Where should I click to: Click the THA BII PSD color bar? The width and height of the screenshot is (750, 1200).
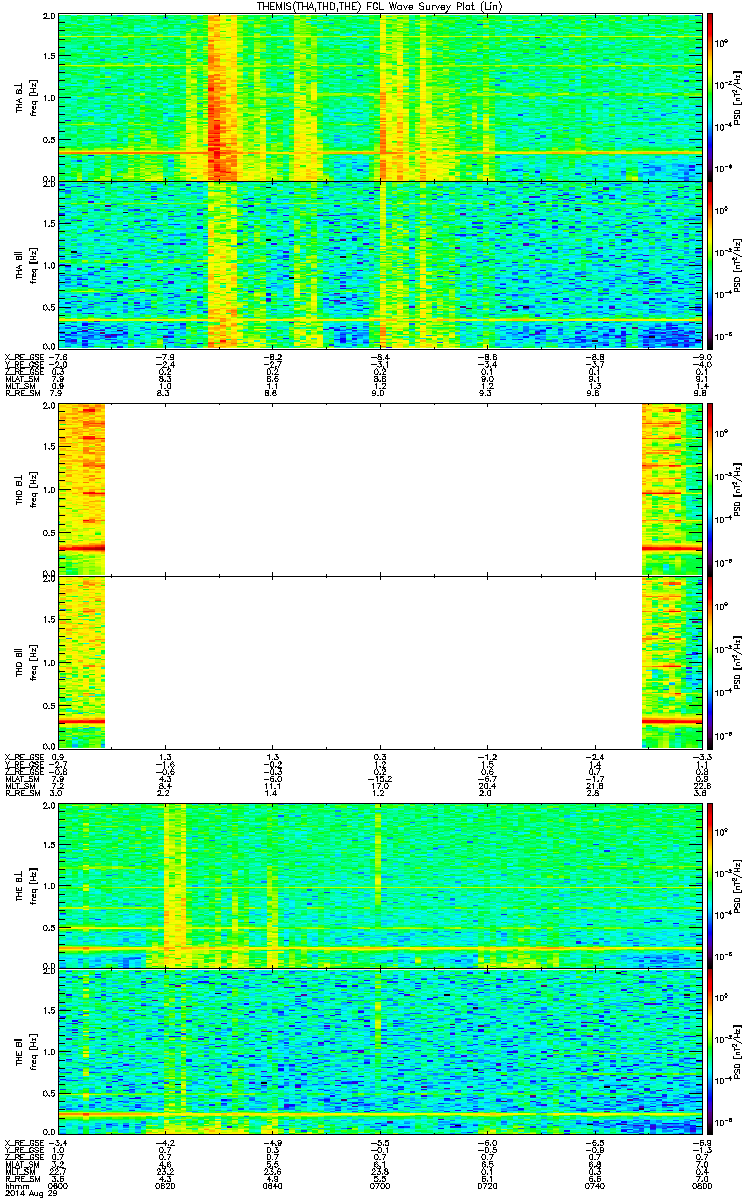[x=711, y=265]
